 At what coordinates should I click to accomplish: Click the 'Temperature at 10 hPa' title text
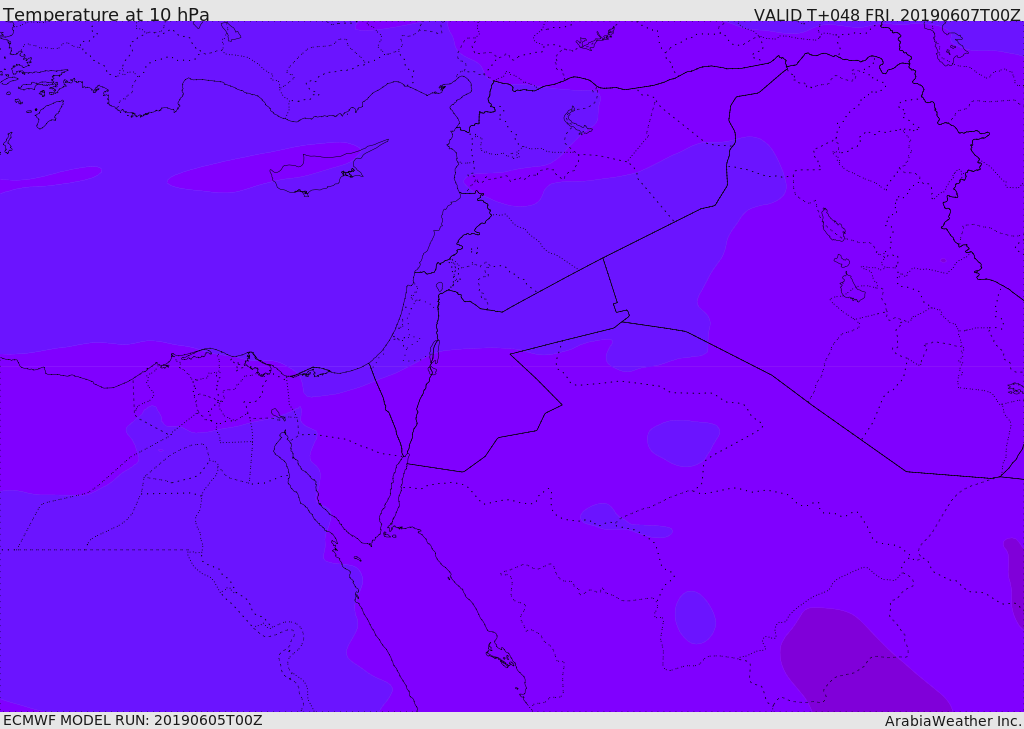(x=106, y=14)
